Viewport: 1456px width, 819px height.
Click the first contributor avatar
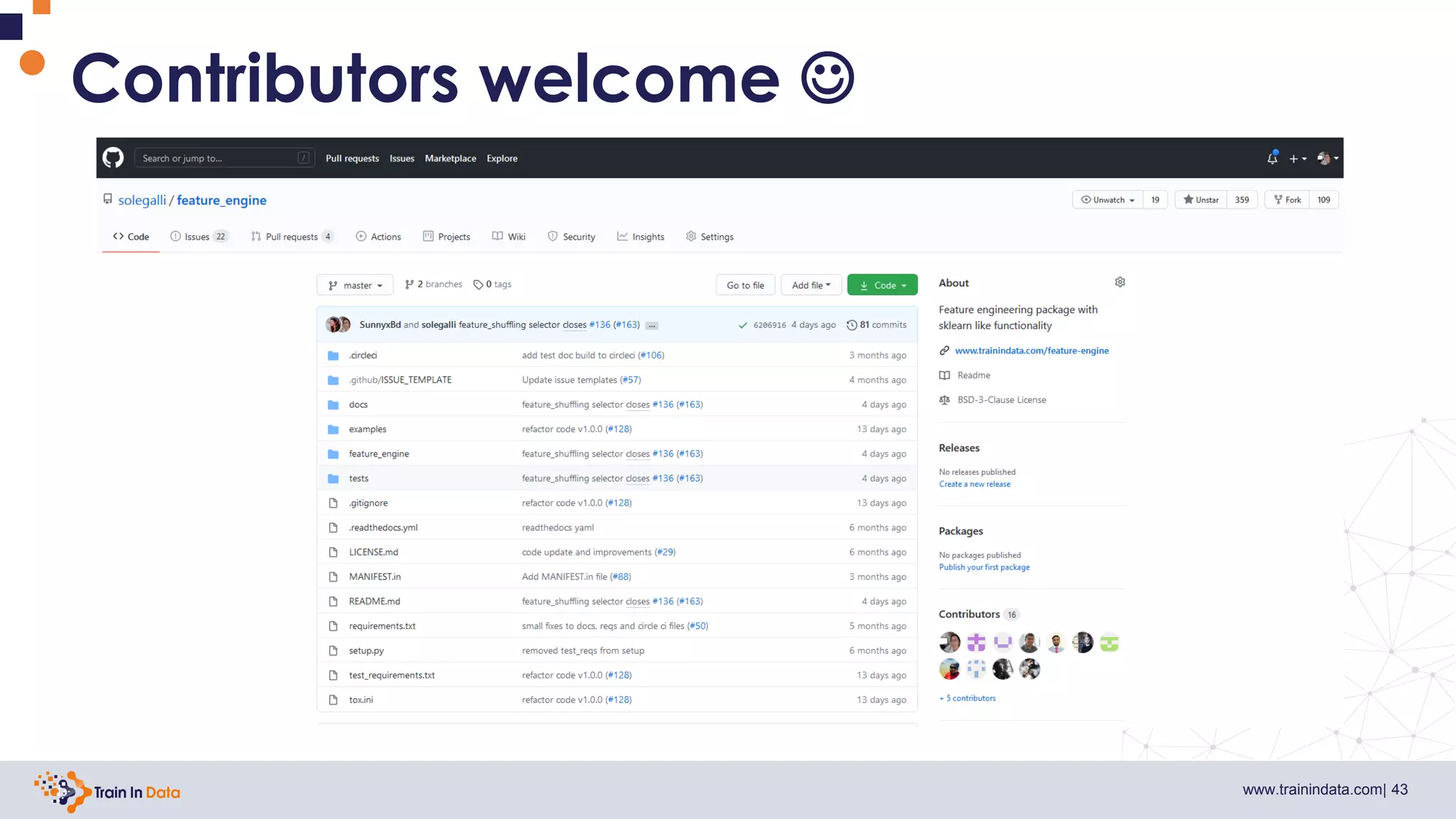coord(949,643)
